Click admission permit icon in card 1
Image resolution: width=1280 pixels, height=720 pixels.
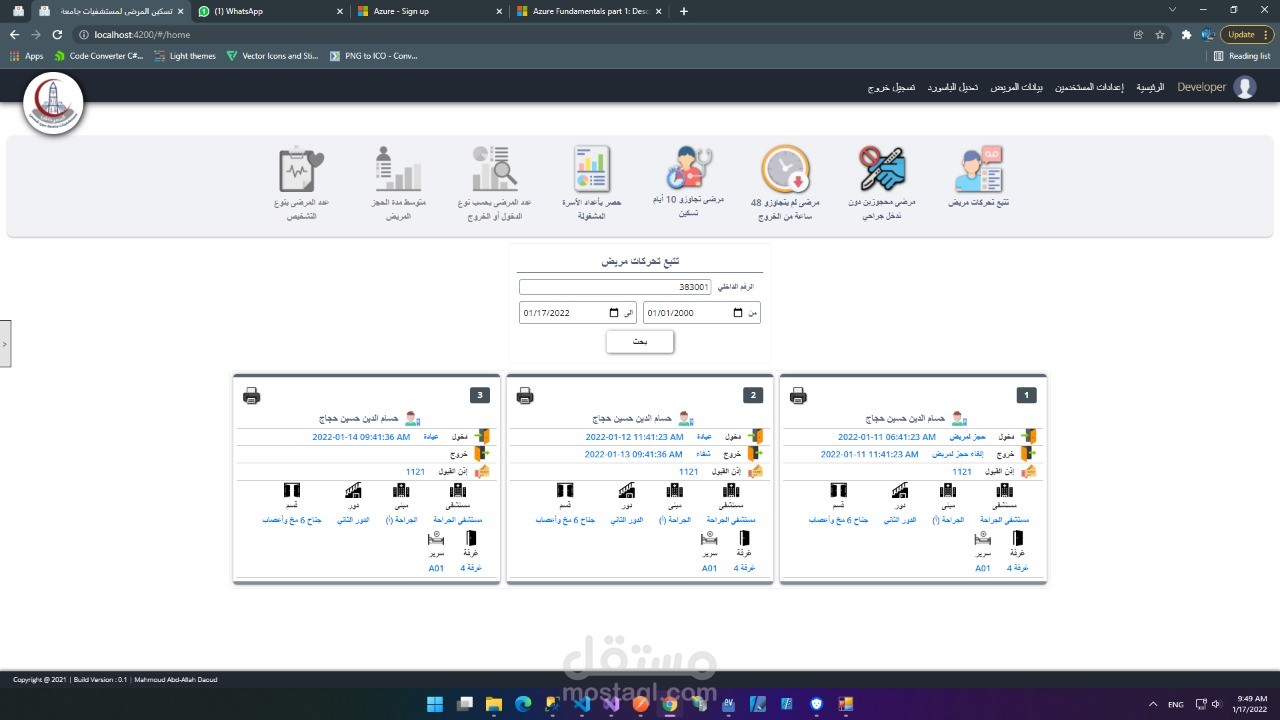[x=1028, y=471]
